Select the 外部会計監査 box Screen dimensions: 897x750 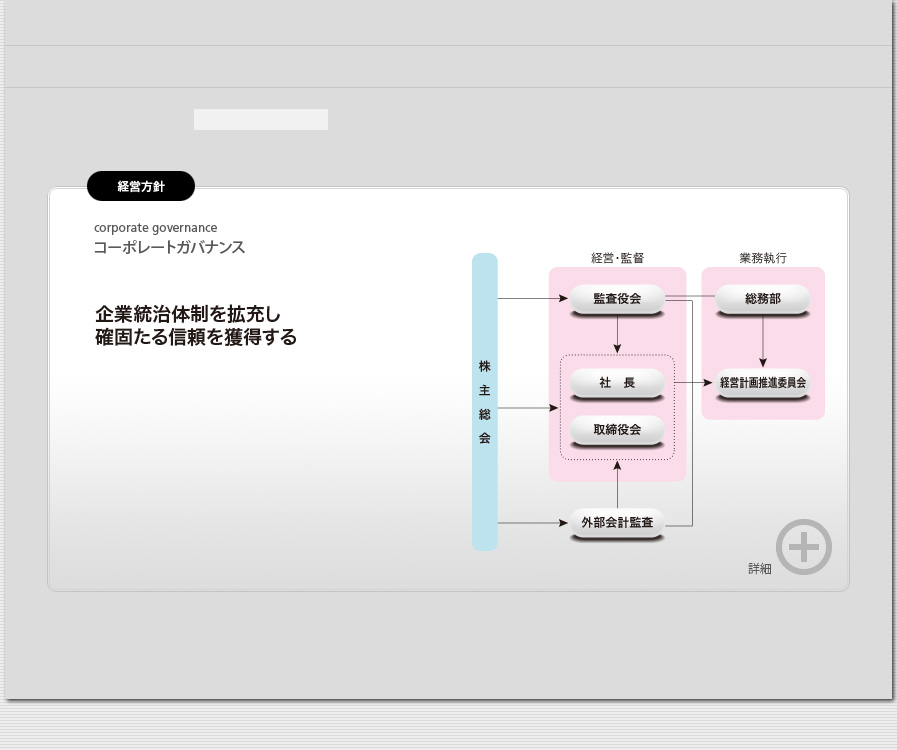click(617, 523)
